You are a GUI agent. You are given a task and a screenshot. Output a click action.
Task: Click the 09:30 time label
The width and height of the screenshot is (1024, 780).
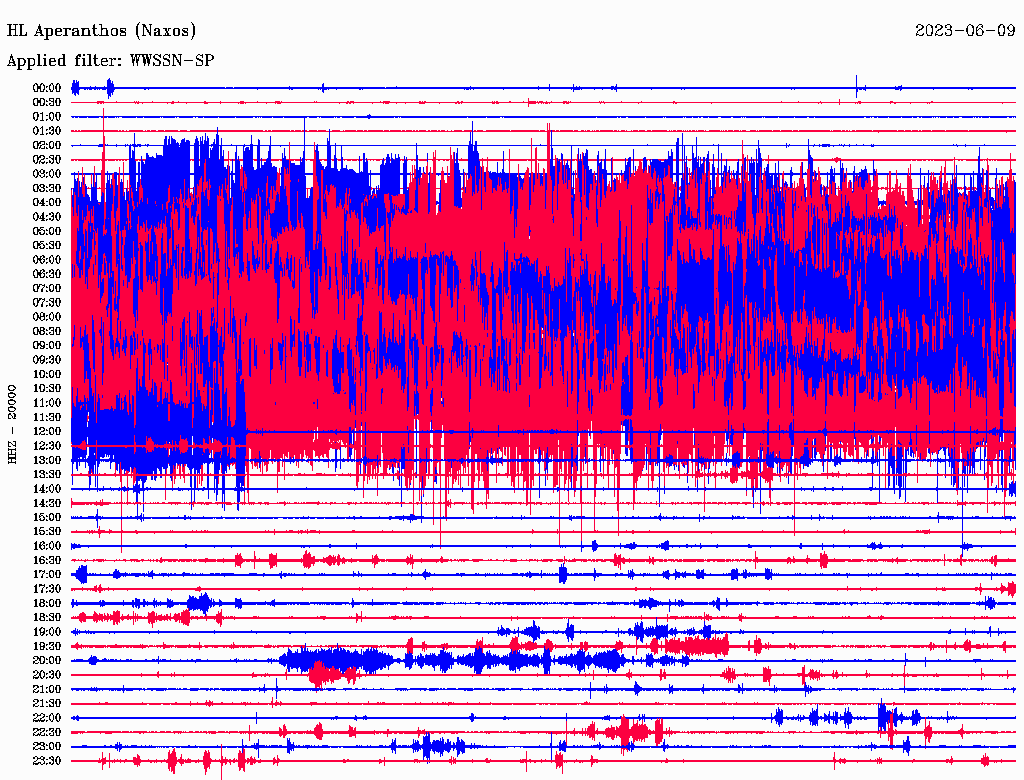coord(47,359)
